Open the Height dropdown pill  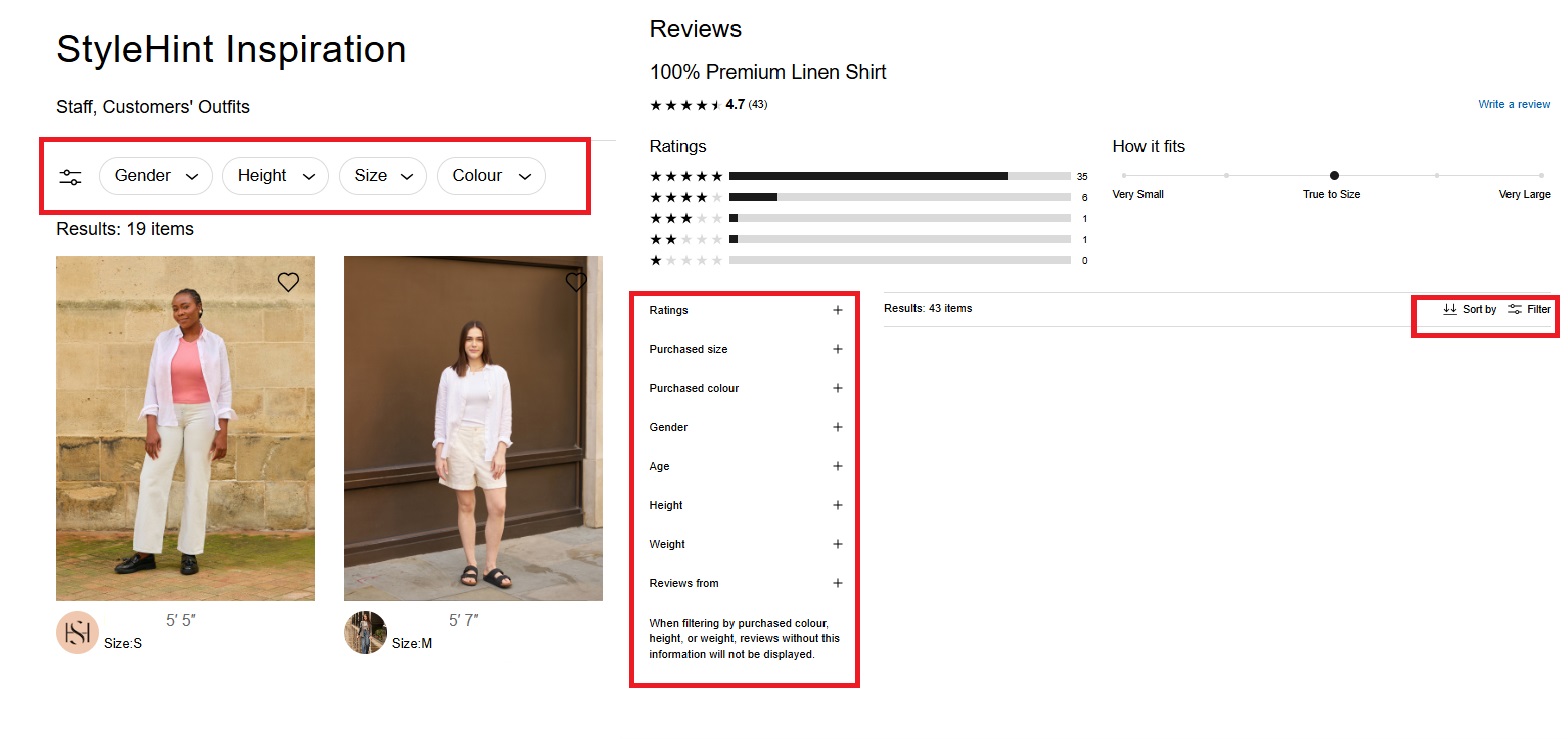point(275,176)
